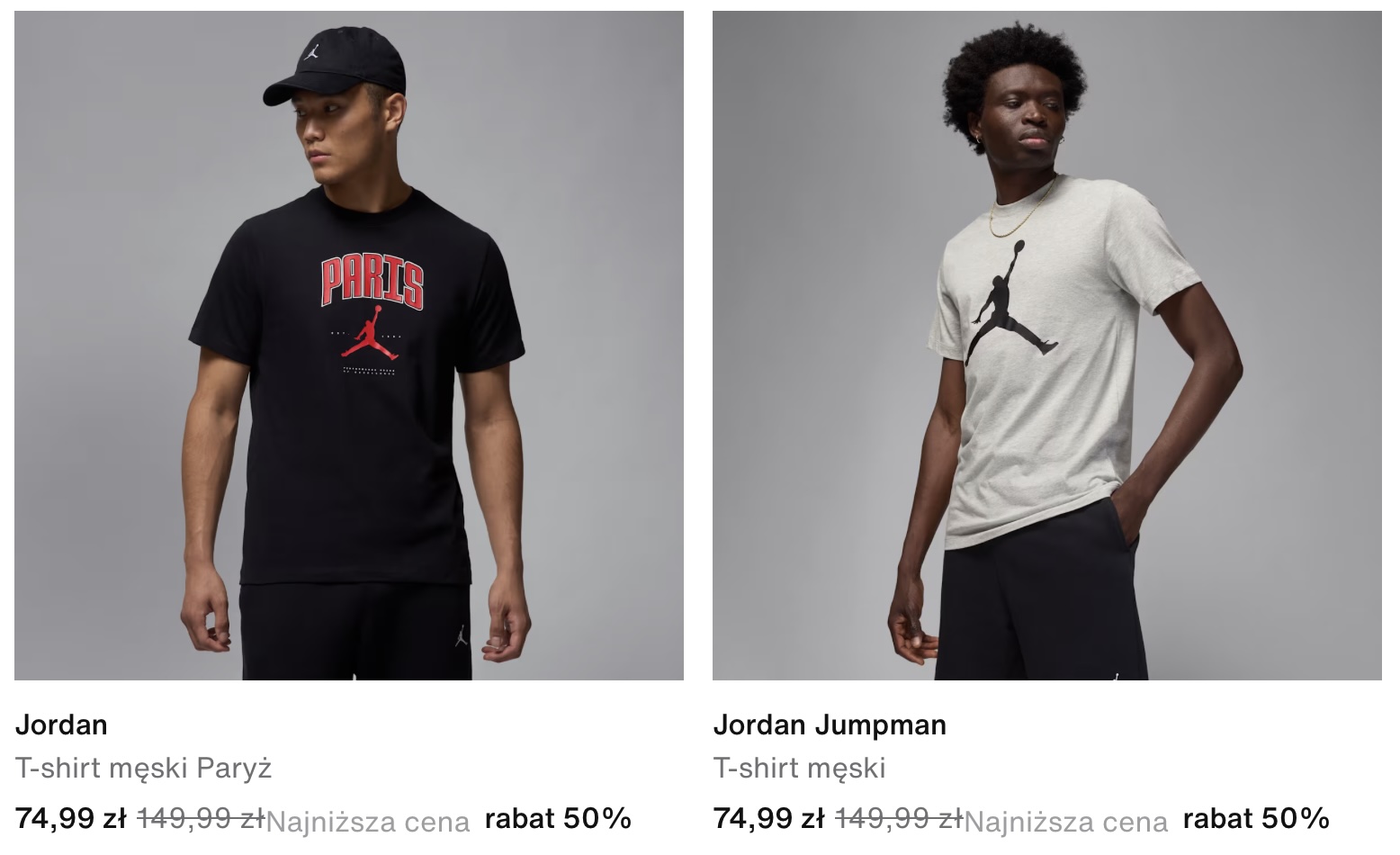
Task: Open the grey Jumpman T-shirt product image
Action: 1047,346
